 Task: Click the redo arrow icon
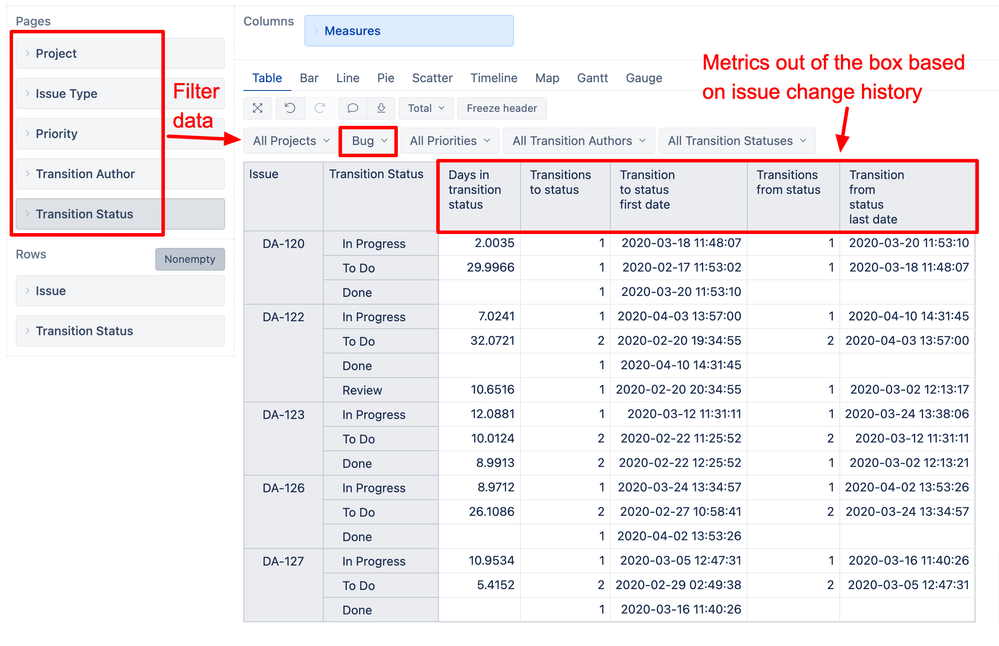(320, 108)
